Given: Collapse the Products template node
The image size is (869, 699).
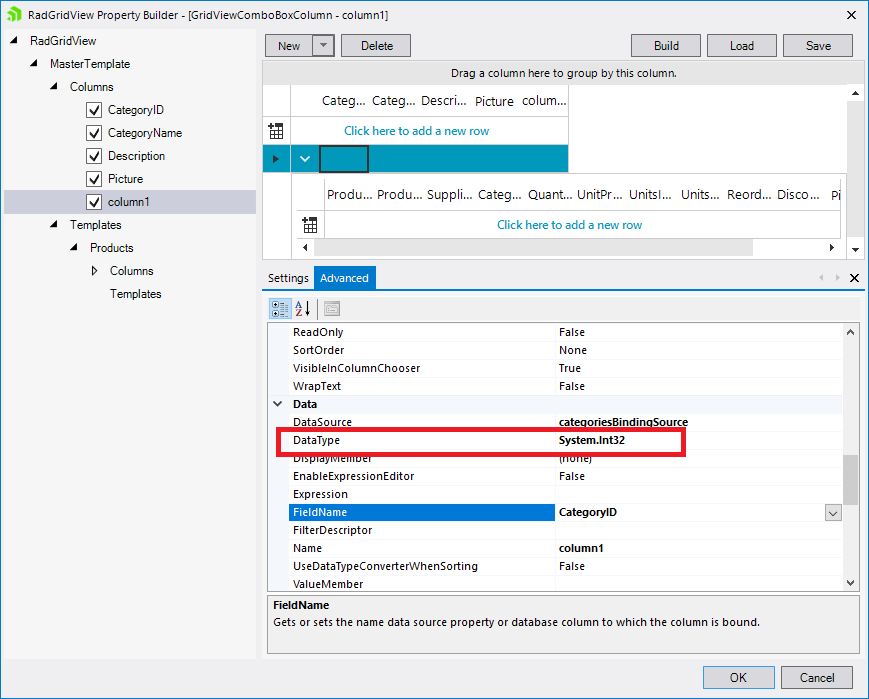Looking at the screenshot, I should click(74, 247).
